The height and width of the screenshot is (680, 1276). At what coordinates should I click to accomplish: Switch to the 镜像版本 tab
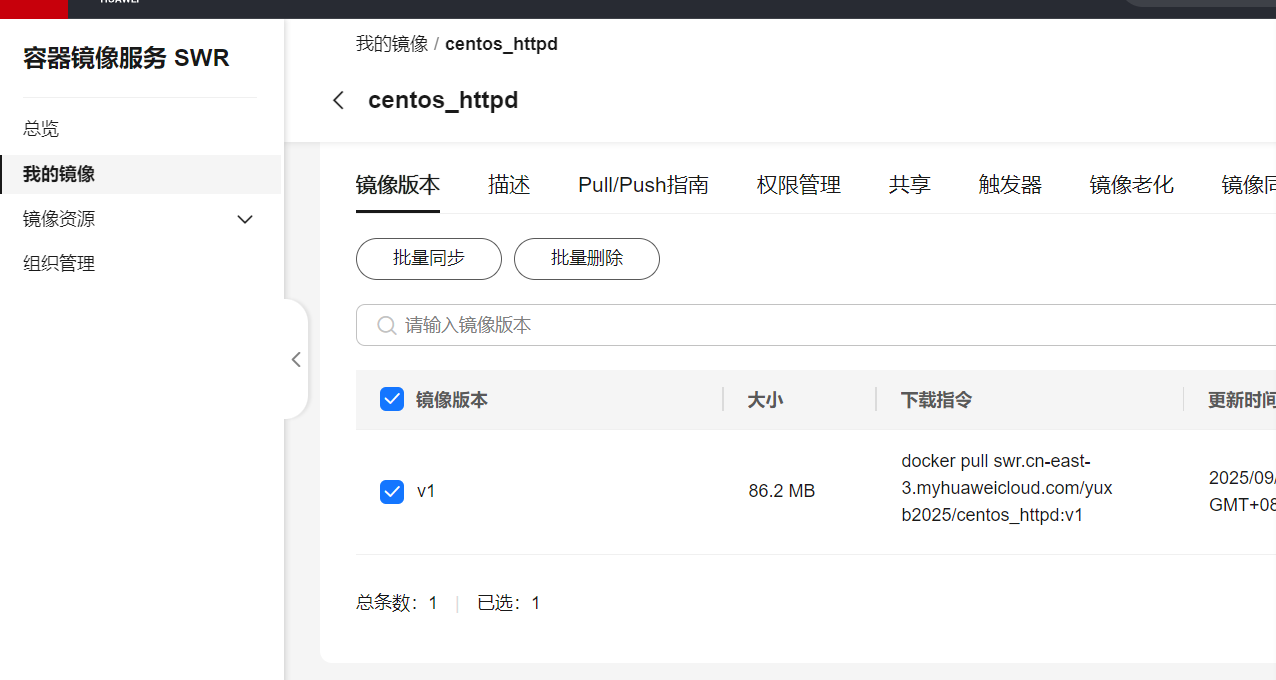click(x=398, y=185)
